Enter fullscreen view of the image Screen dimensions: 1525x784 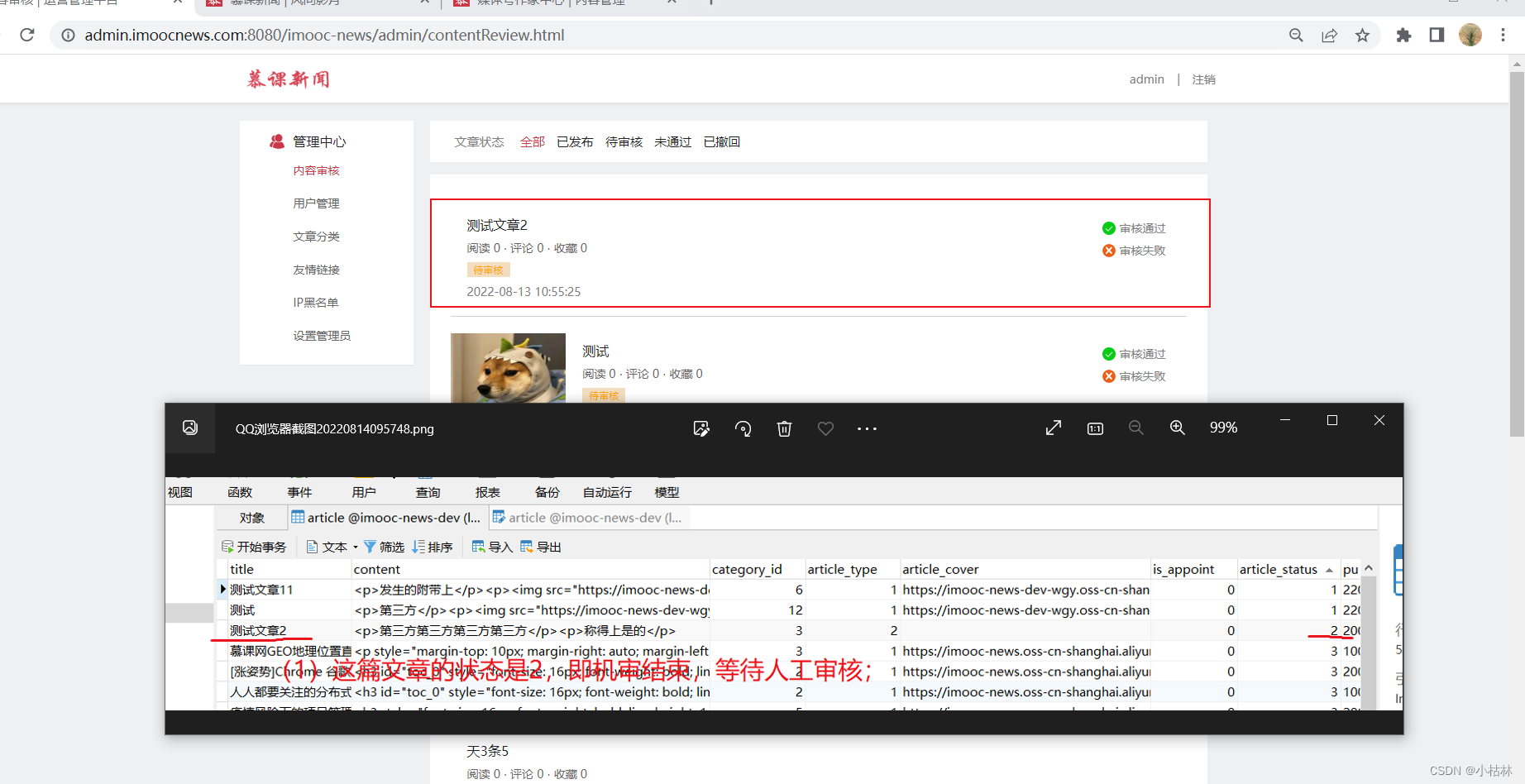point(1053,428)
